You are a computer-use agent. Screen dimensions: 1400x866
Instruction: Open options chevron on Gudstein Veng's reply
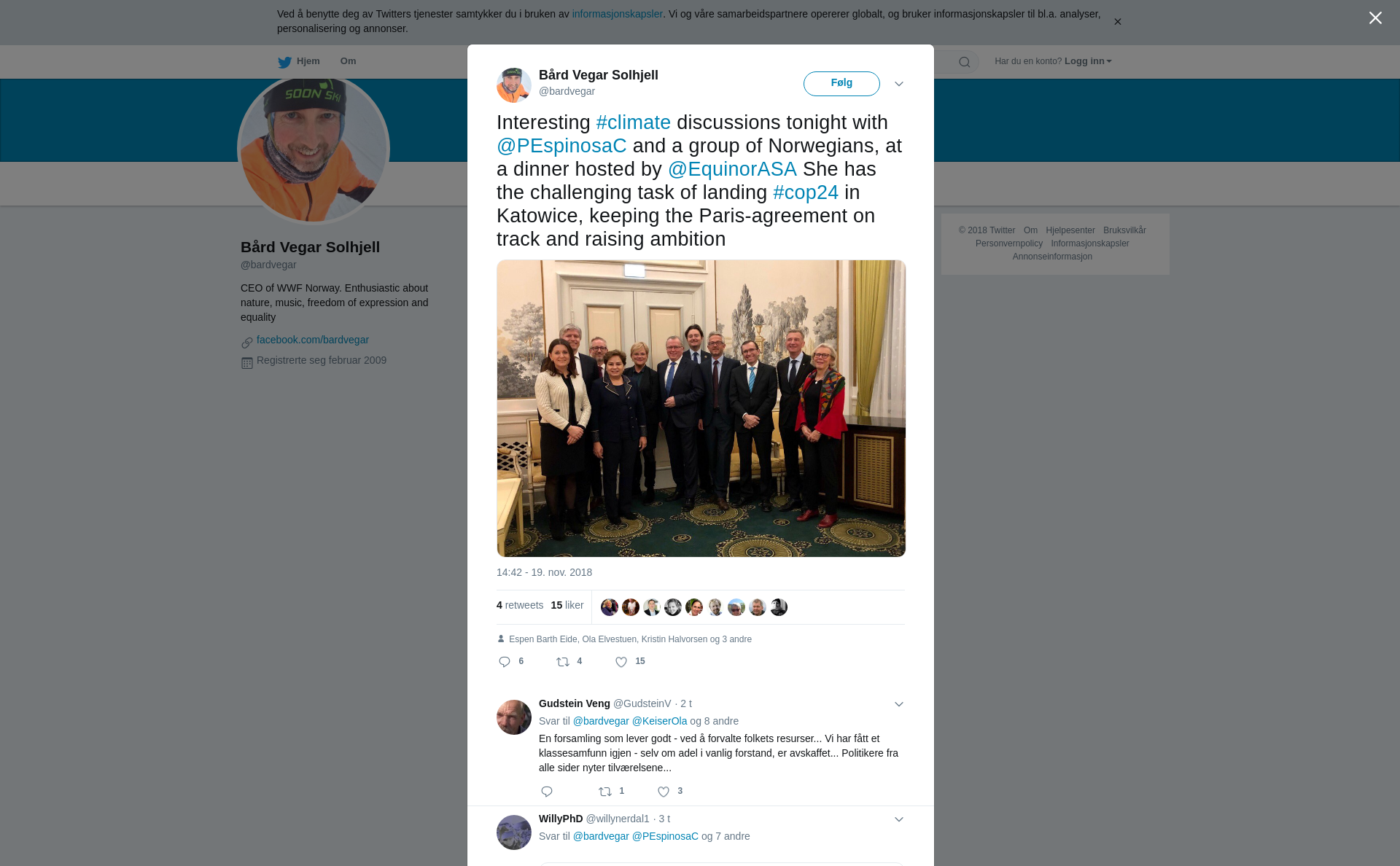(899, 704)
